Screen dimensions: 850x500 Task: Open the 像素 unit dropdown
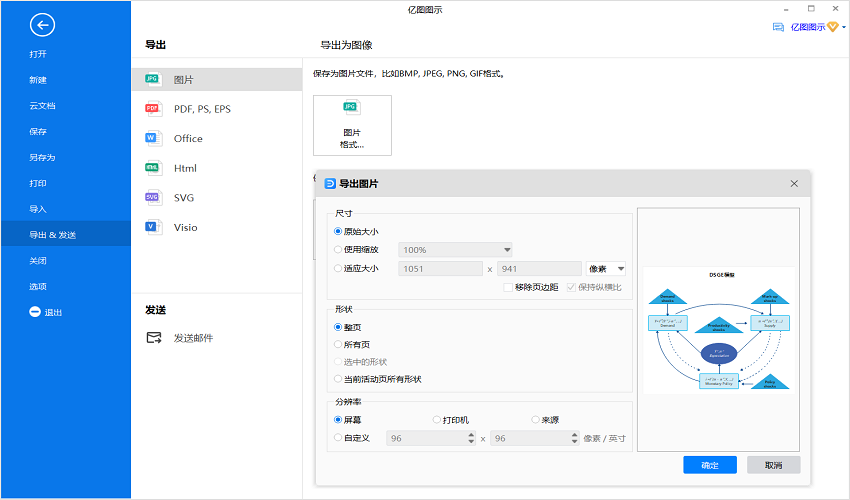(606, 268)
